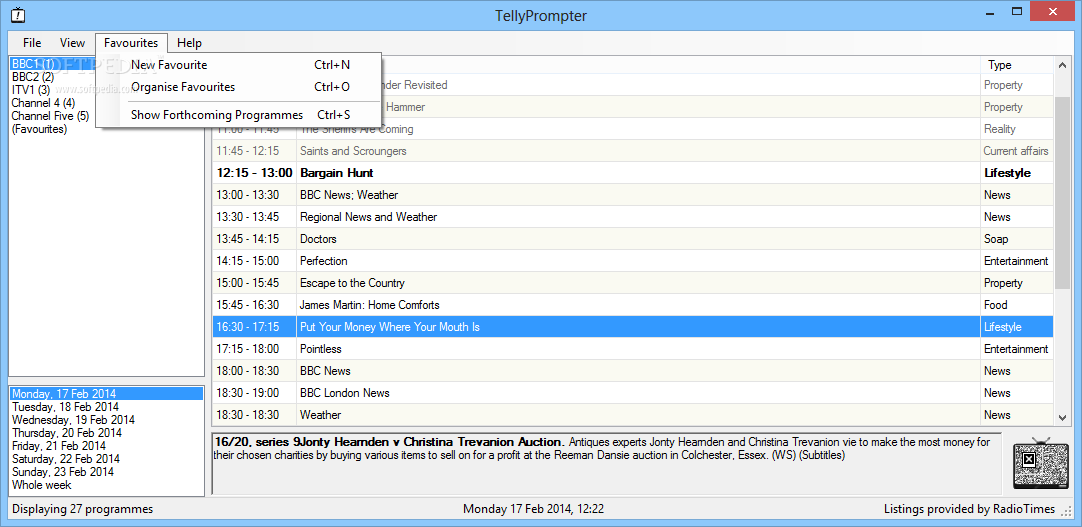1082x527 pixels.
Task: Select the Doctors programme
Action: pyautogui.click(x=633, y=239)
